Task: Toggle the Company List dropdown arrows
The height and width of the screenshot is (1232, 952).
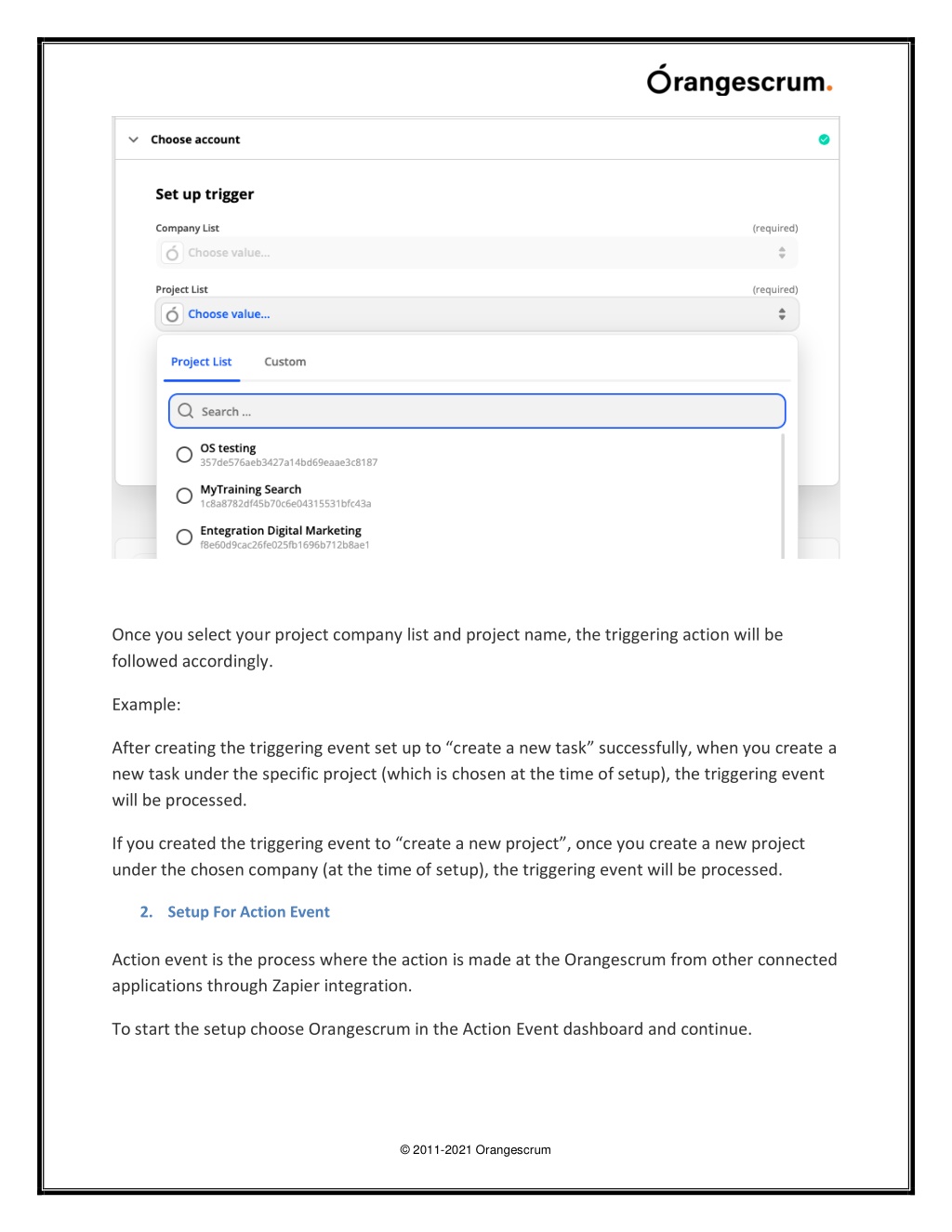Action: click(782, 253)
